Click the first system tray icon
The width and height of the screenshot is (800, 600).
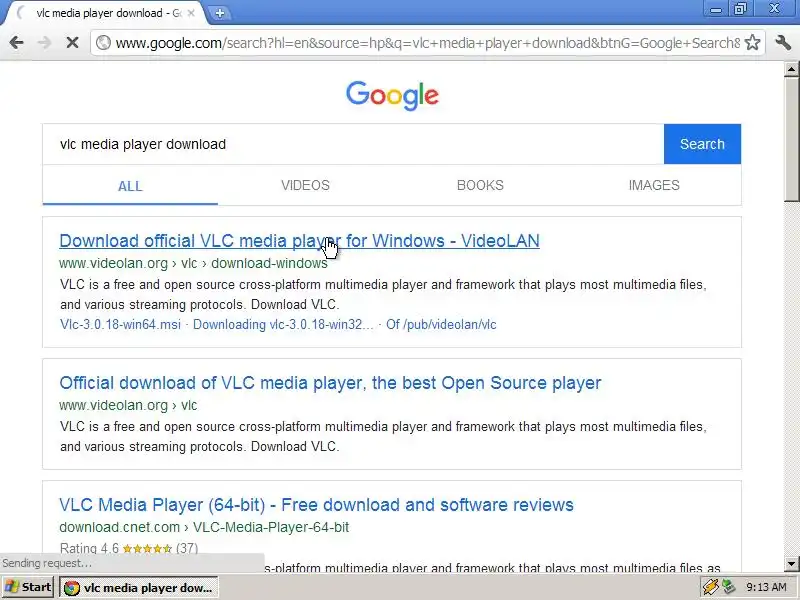point(710,587)
